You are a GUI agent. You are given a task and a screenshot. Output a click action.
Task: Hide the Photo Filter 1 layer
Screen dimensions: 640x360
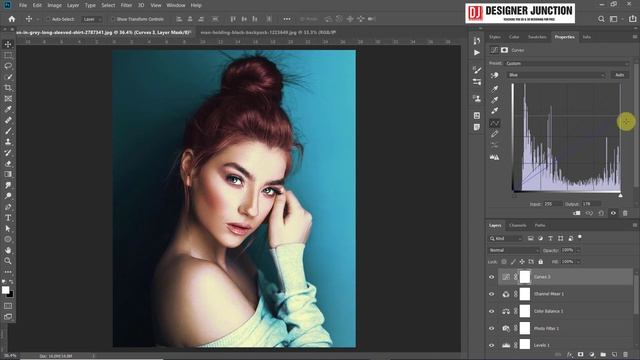pyautogui.click(x=491, y=329)
